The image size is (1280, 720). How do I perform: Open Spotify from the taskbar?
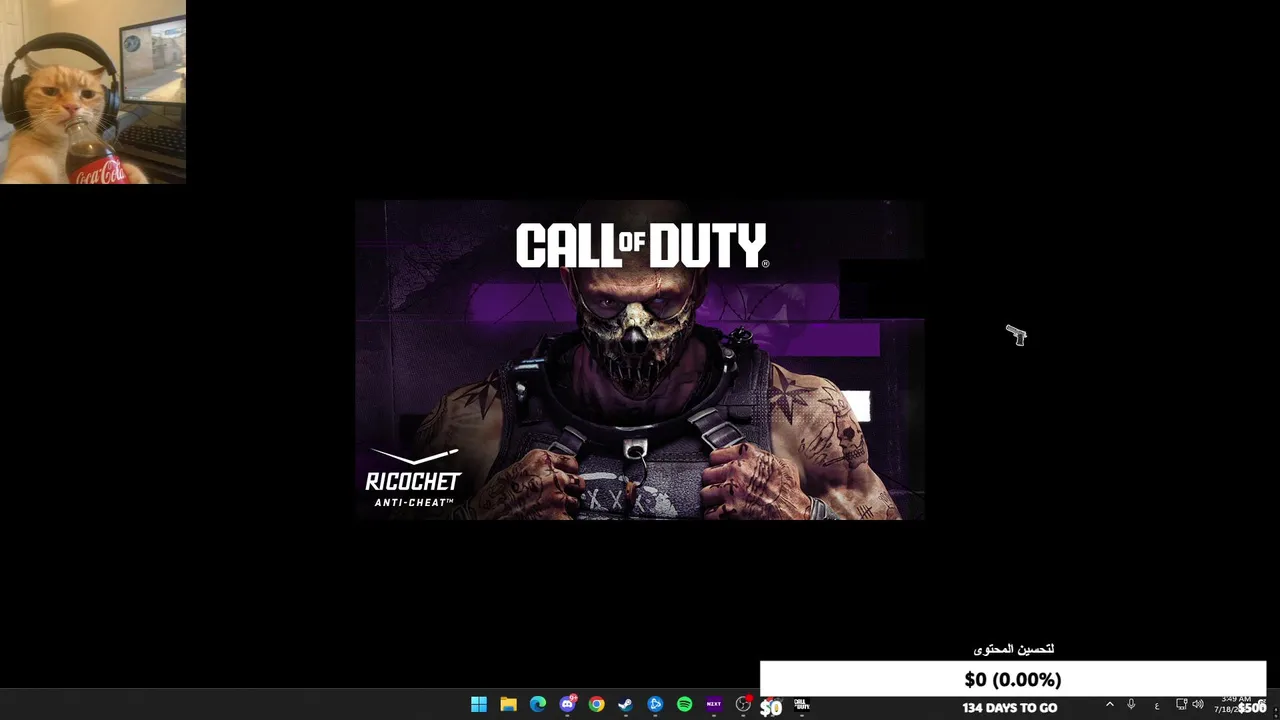pos(684,704)
